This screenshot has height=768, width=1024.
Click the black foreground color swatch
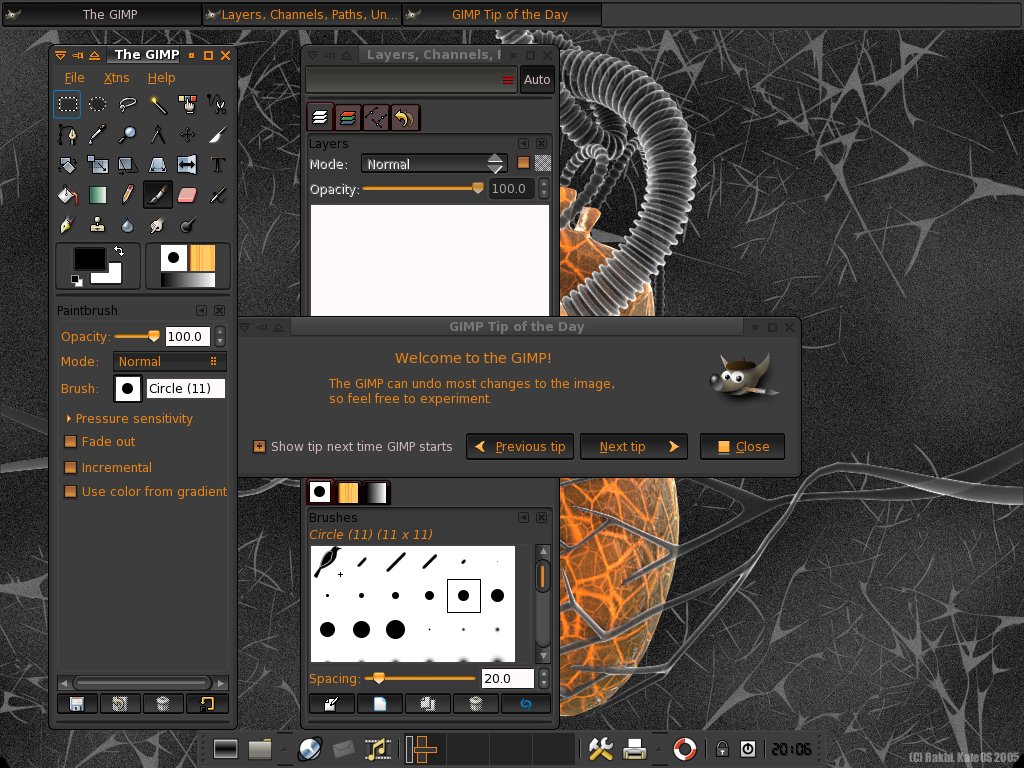89,259
